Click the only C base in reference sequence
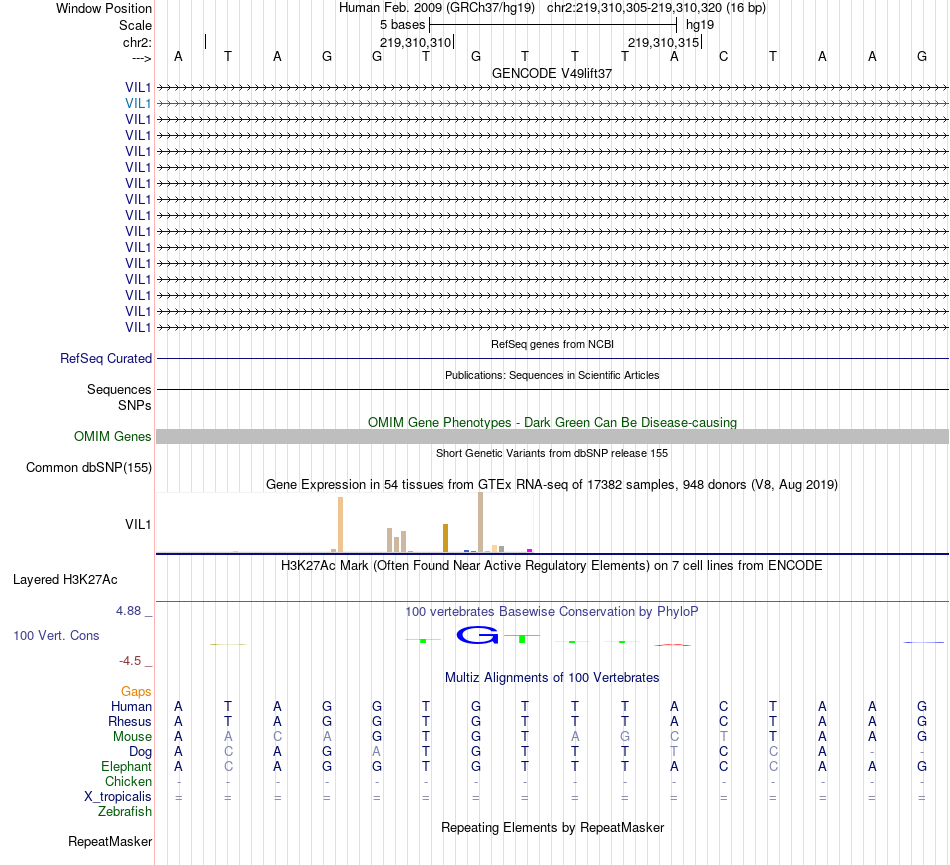 (723, 56)
